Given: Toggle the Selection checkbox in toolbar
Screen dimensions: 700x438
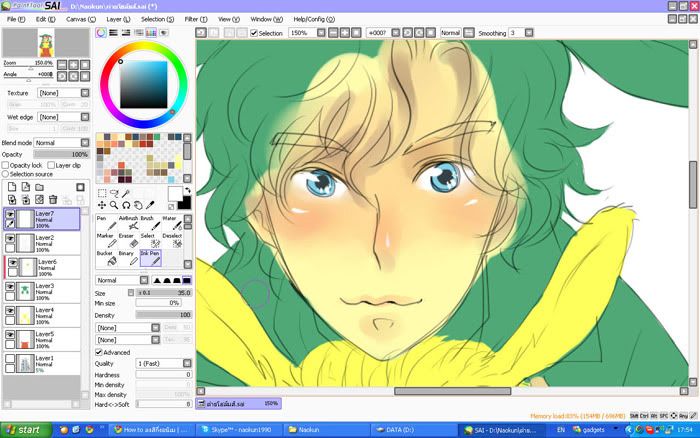Looking at the screenshot, I should 252,33.
